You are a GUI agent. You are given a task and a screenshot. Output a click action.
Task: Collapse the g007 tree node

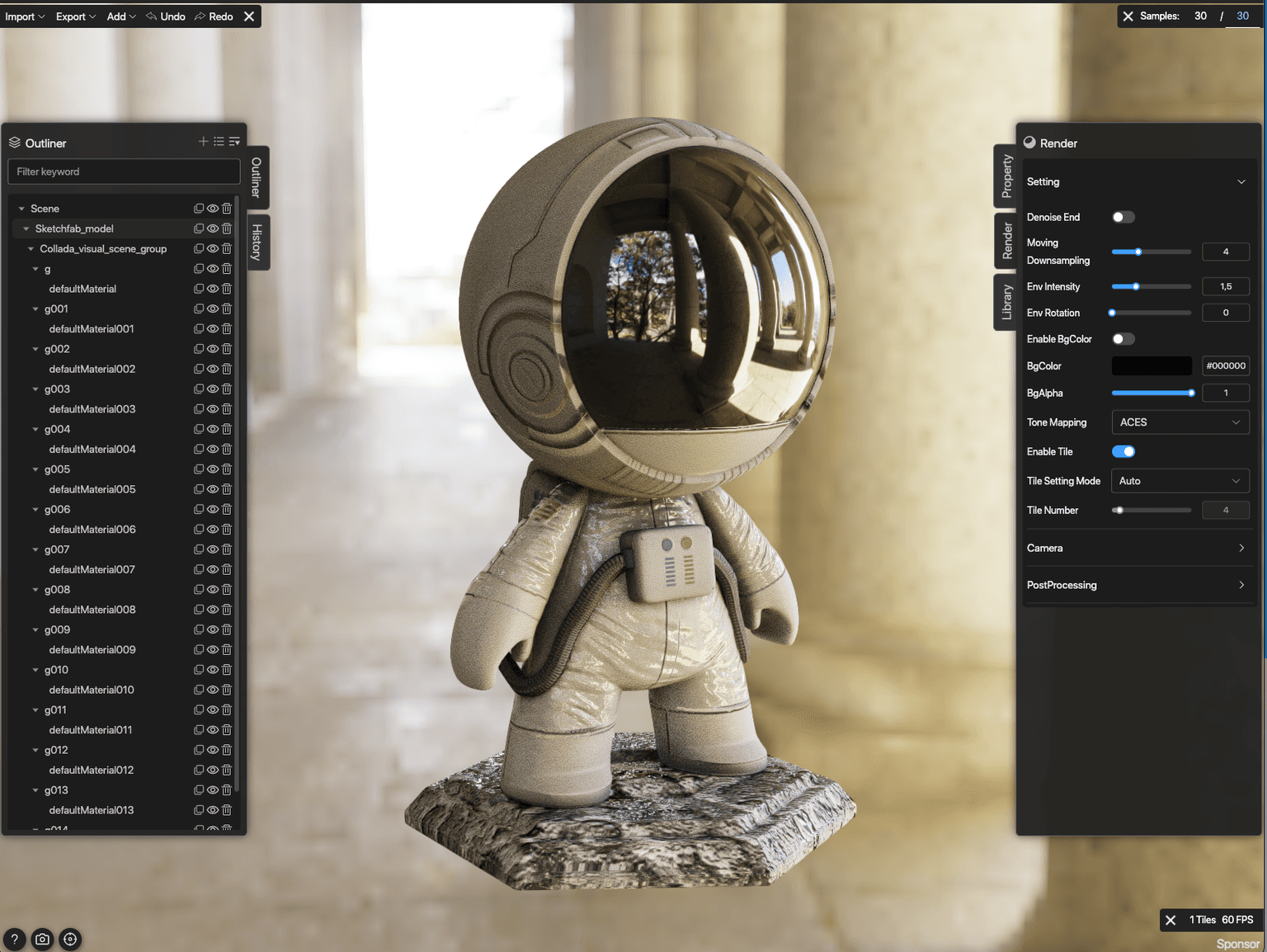coord(35,549)
